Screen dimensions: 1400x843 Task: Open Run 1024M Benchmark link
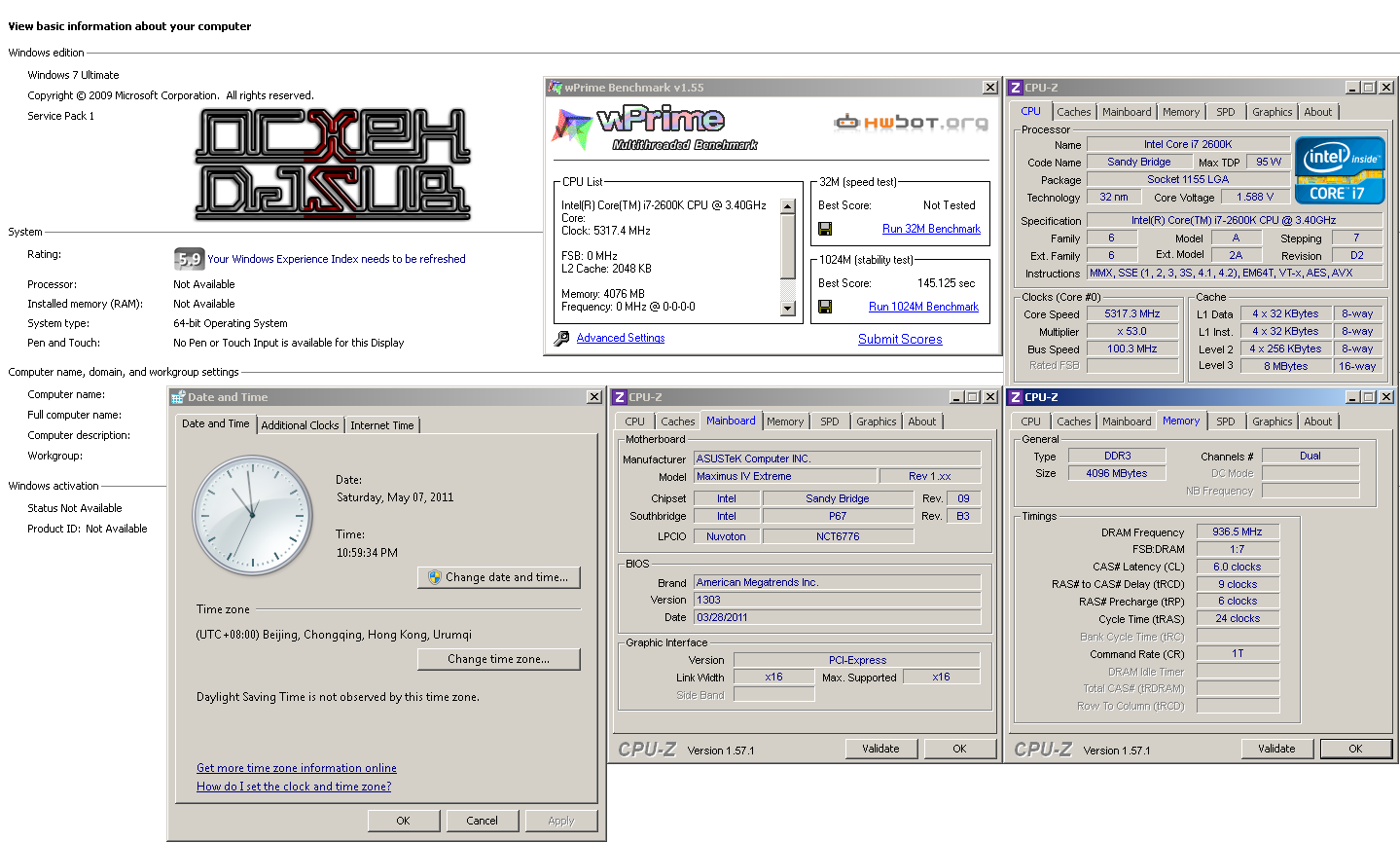(x=923, y=307)
